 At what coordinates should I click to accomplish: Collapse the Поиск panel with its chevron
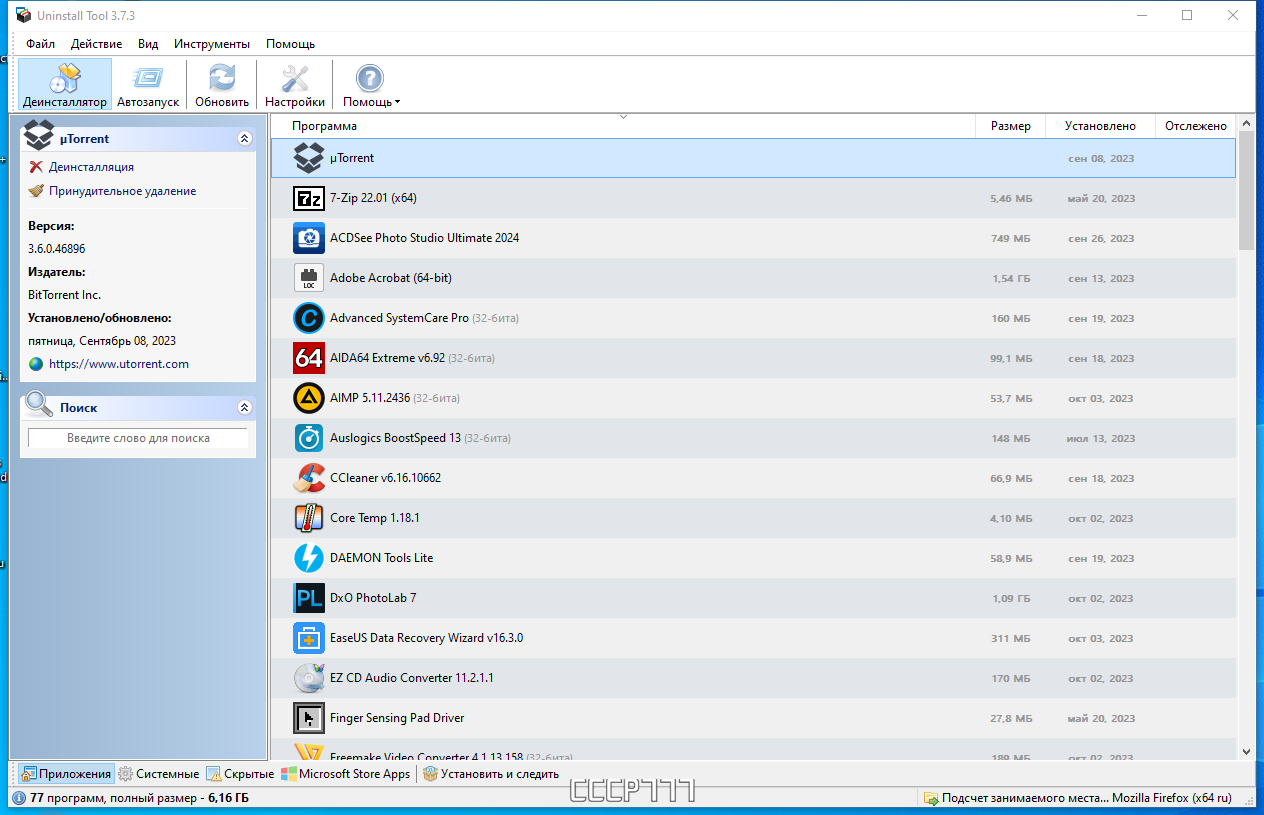(244, 406)
